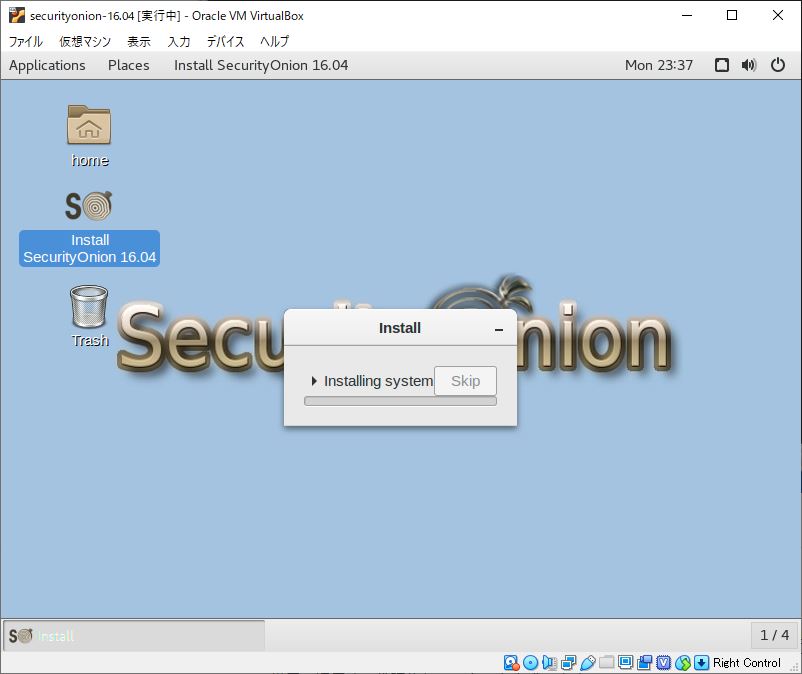The image size is (802, 674).
Task: Click the shared folders status icon
Action: point(607,663)
